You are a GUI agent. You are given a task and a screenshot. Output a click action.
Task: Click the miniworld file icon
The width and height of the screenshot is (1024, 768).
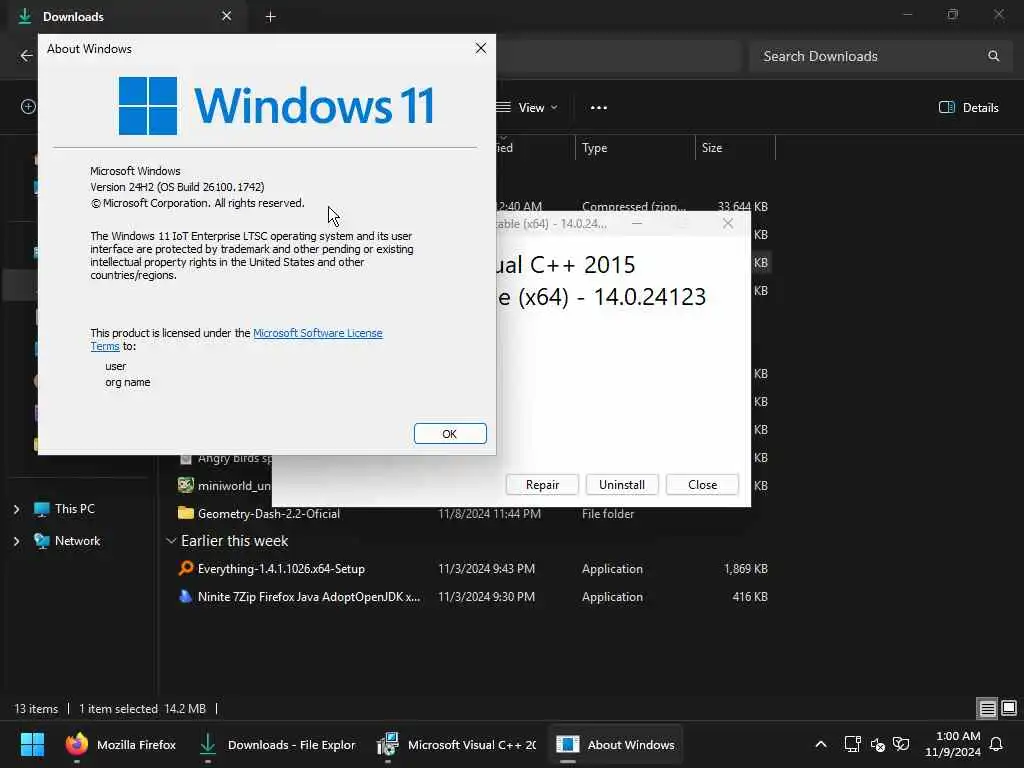tap(185, 485)
